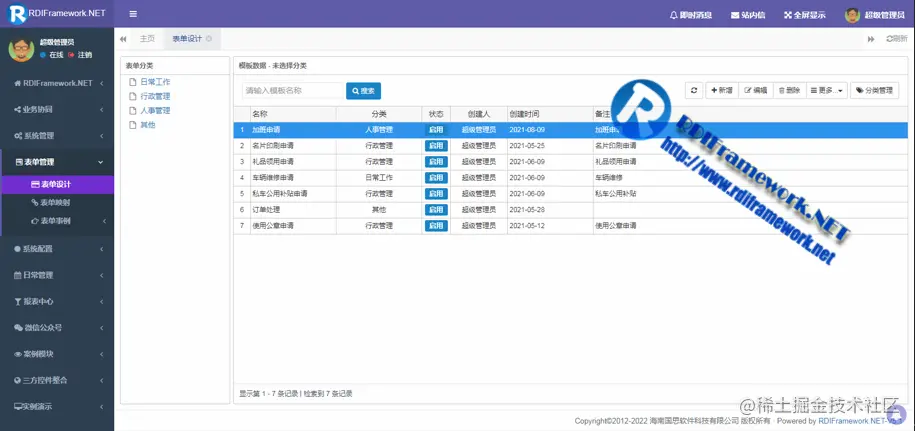Expand the 系统管理 sidebar menu
915x431 pixels.
[x=57, y=136]
